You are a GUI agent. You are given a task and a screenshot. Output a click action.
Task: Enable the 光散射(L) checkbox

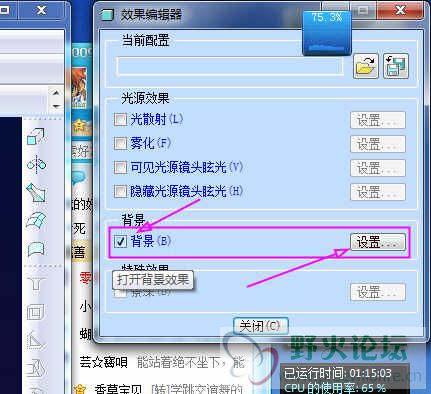(x=120, y=119)
